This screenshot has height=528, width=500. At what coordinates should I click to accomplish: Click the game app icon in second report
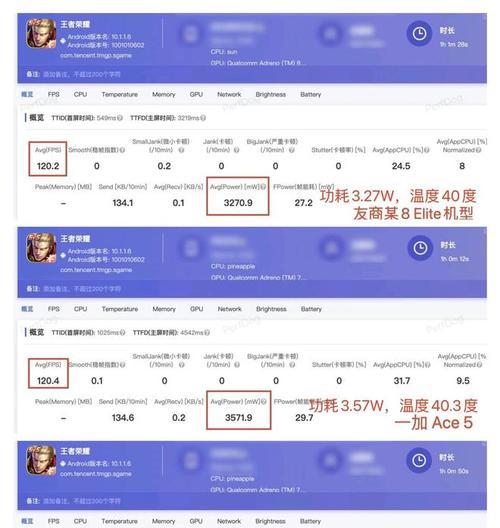pyautogui.click(x=41, y=248)
